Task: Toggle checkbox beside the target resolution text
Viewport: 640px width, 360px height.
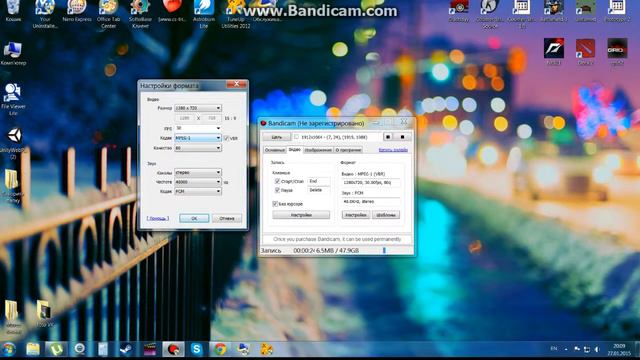Action: [296, 137]
